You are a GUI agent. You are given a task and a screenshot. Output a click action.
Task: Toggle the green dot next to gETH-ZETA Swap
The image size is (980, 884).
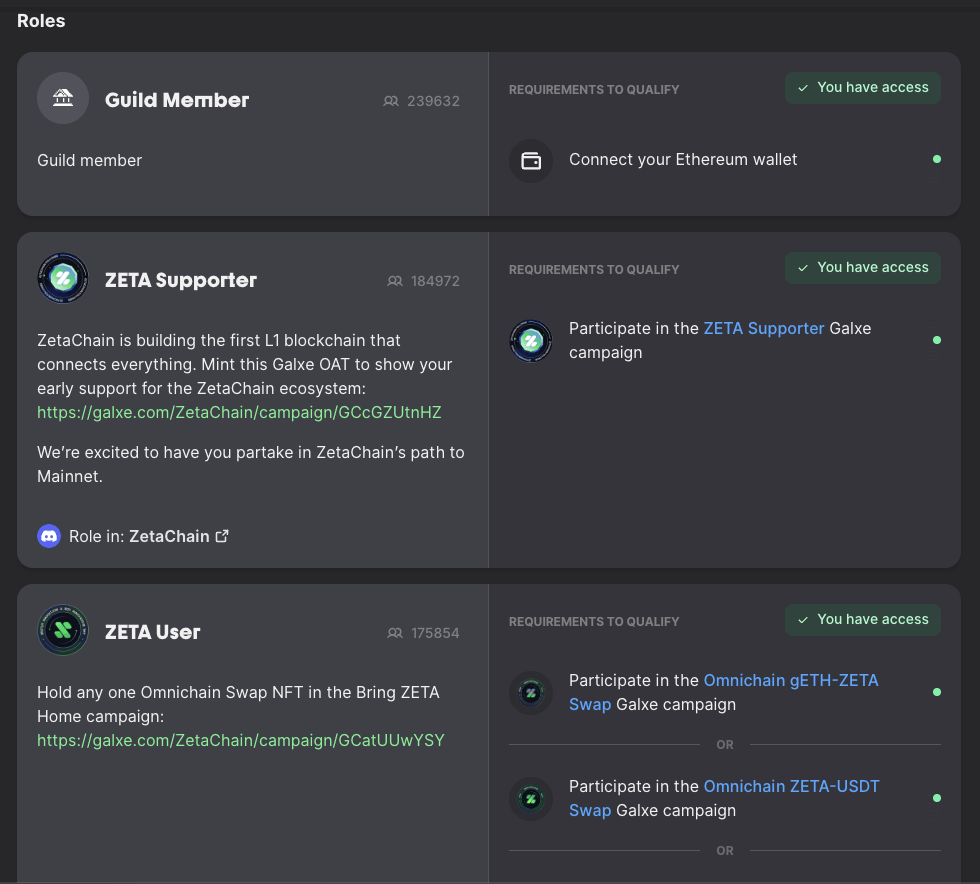936,691
